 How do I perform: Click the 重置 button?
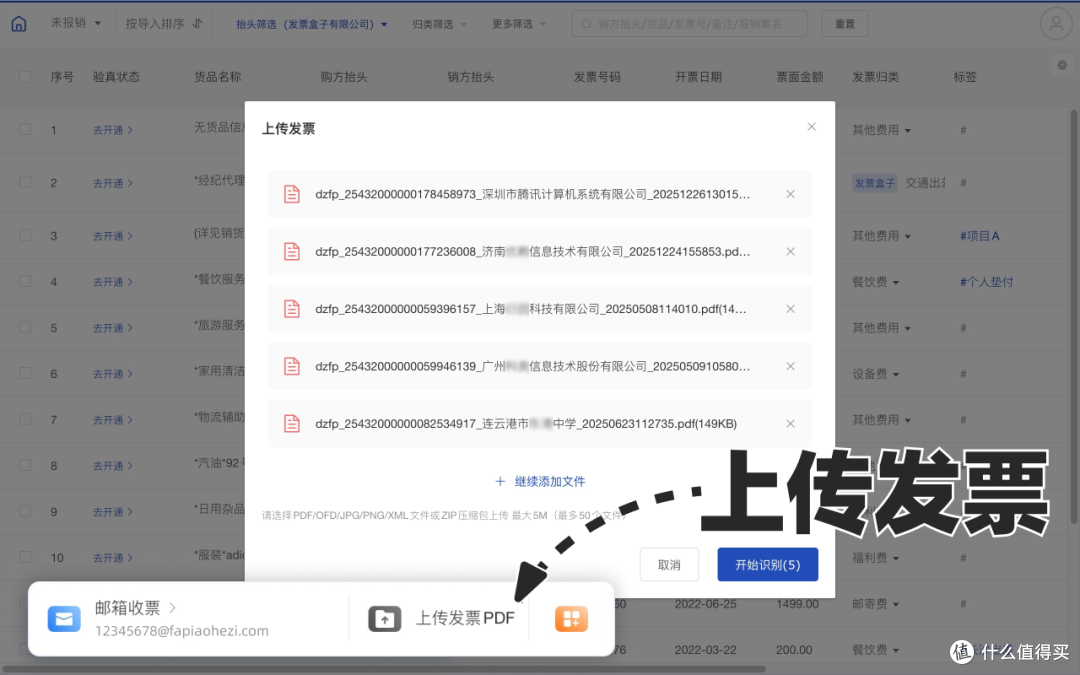[x=844, y=24]
